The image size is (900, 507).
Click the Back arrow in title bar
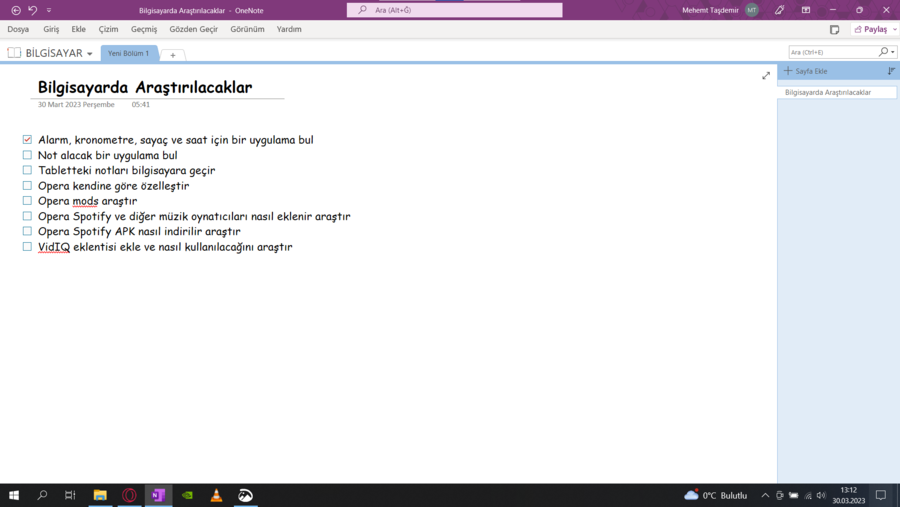(16, 10)
